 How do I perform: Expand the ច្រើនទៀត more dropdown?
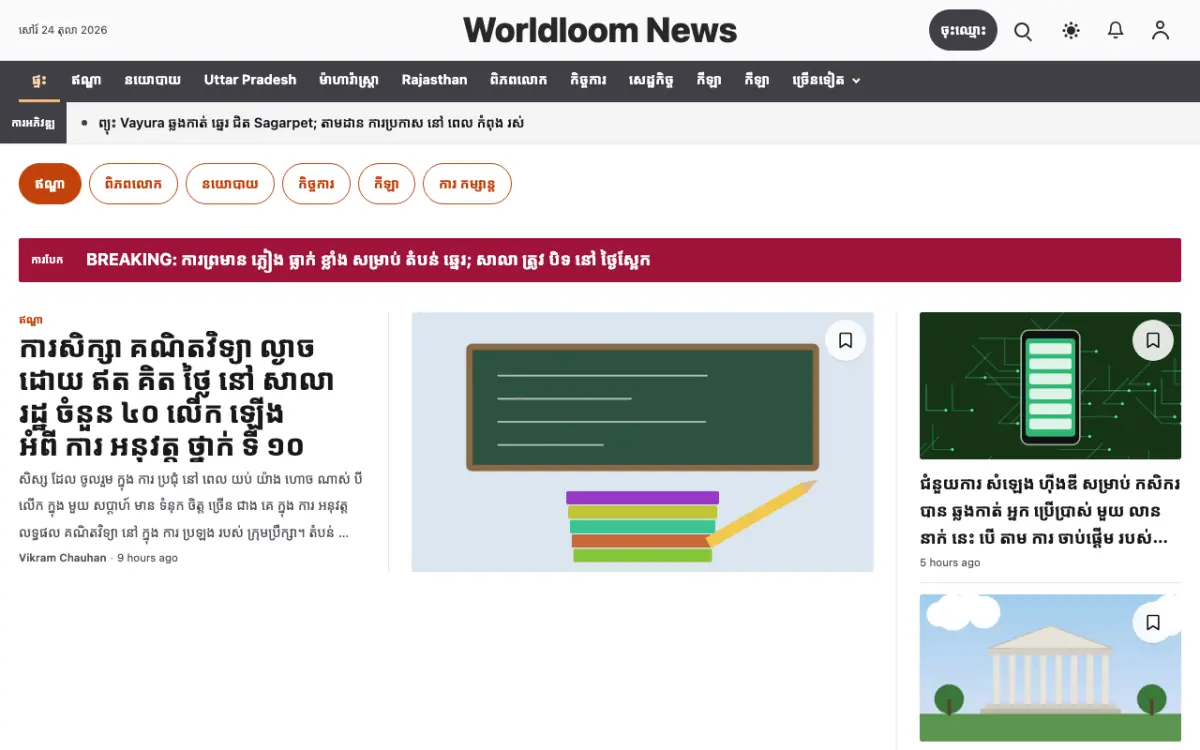pyautogui.click(x=826, y=80)
